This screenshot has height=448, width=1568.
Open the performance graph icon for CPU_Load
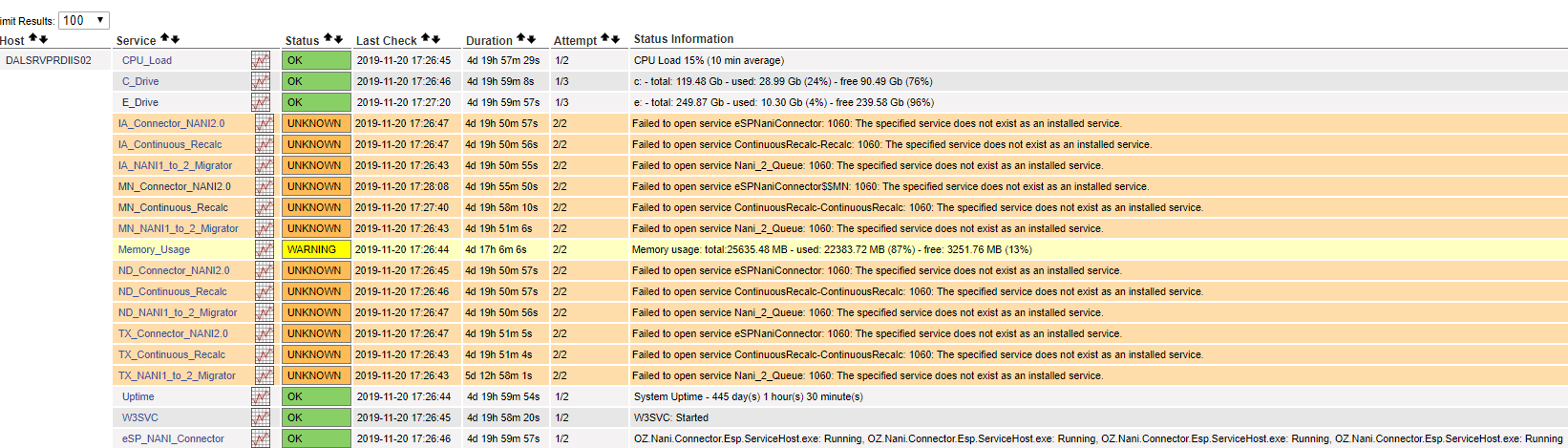coord(261,60)
